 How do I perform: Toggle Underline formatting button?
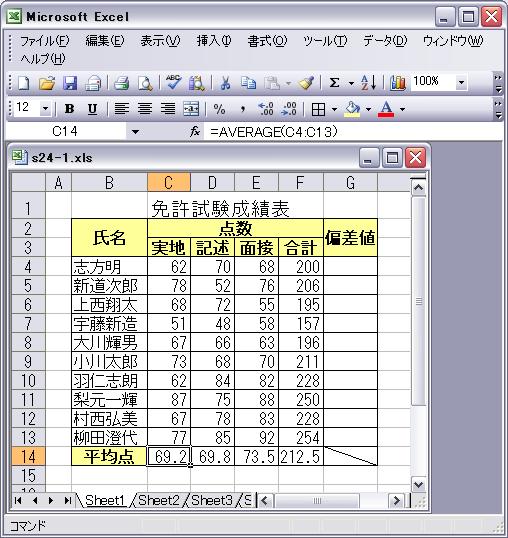click(x=92, y=109)
